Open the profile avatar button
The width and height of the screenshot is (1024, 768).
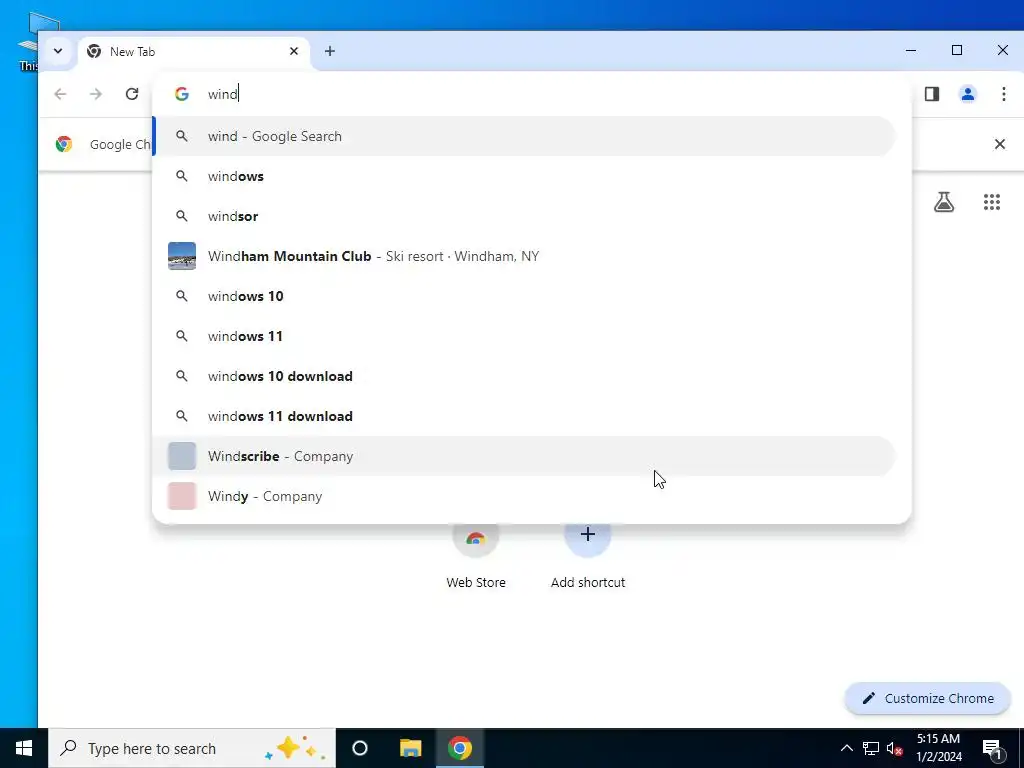[x=968, y=94]
